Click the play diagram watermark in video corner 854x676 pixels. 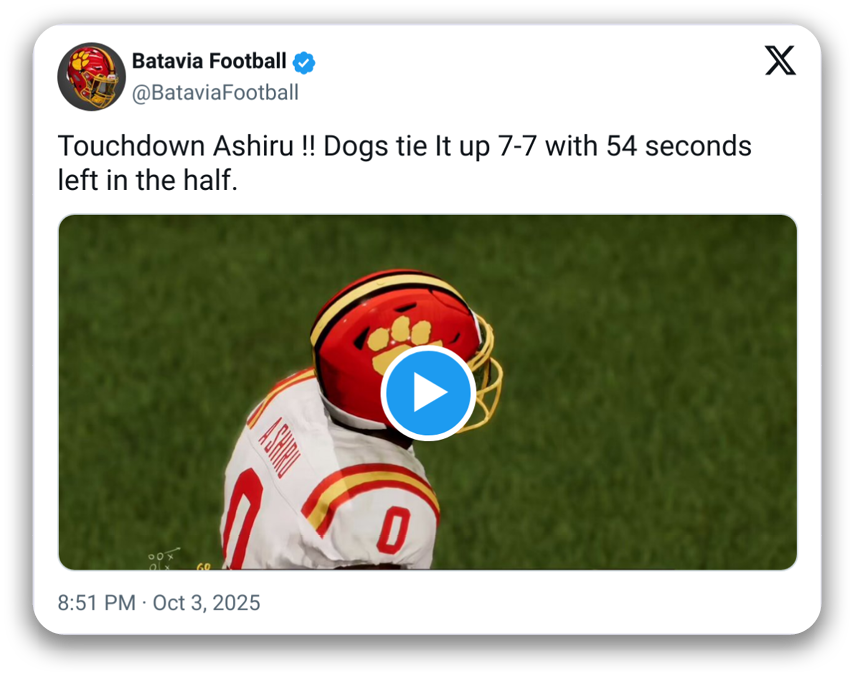(x=162, y=558)
